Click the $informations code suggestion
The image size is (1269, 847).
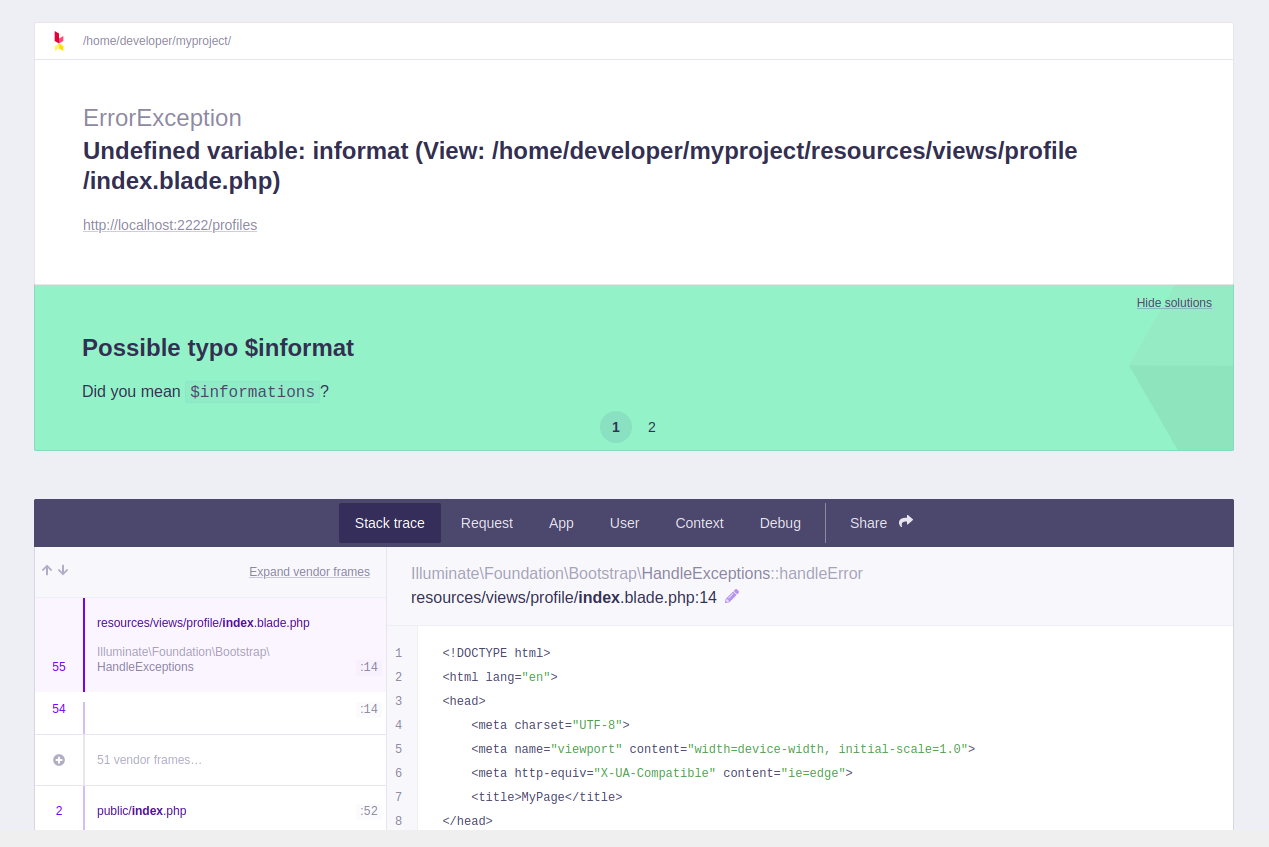[x=252, y=392]
